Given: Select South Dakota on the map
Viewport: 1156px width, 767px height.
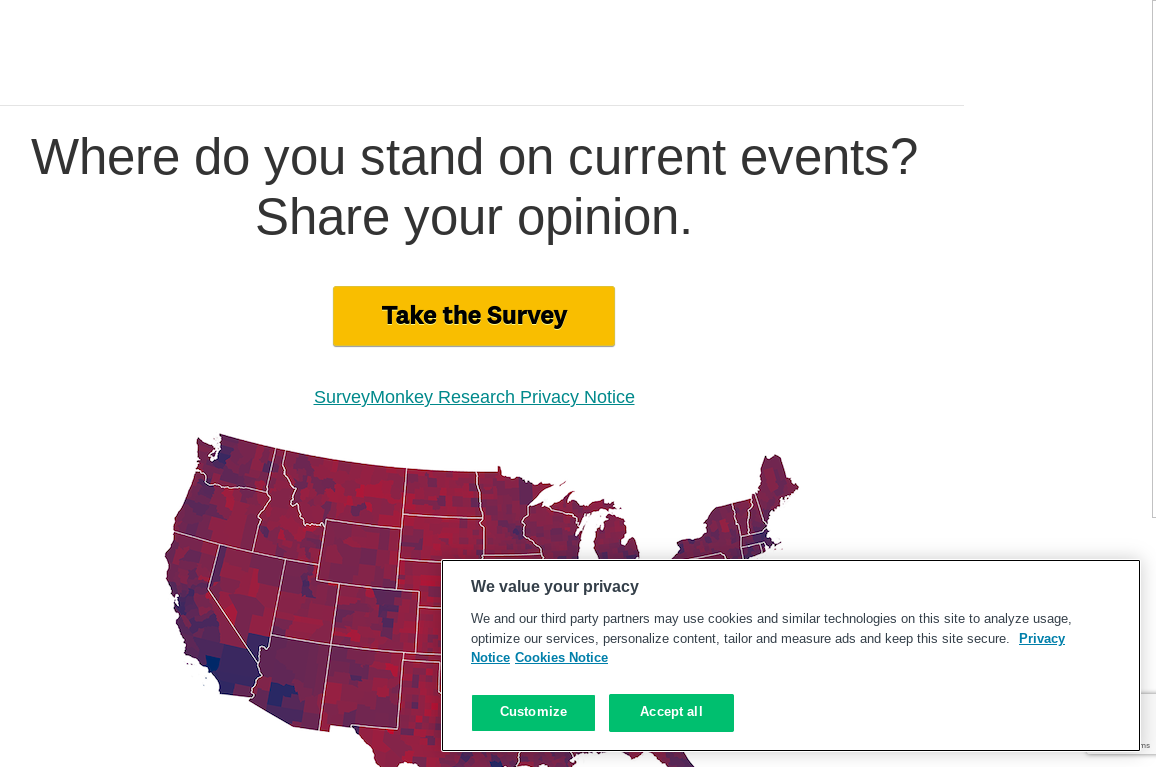Looking at the screenshot, I should coord(442,538).
